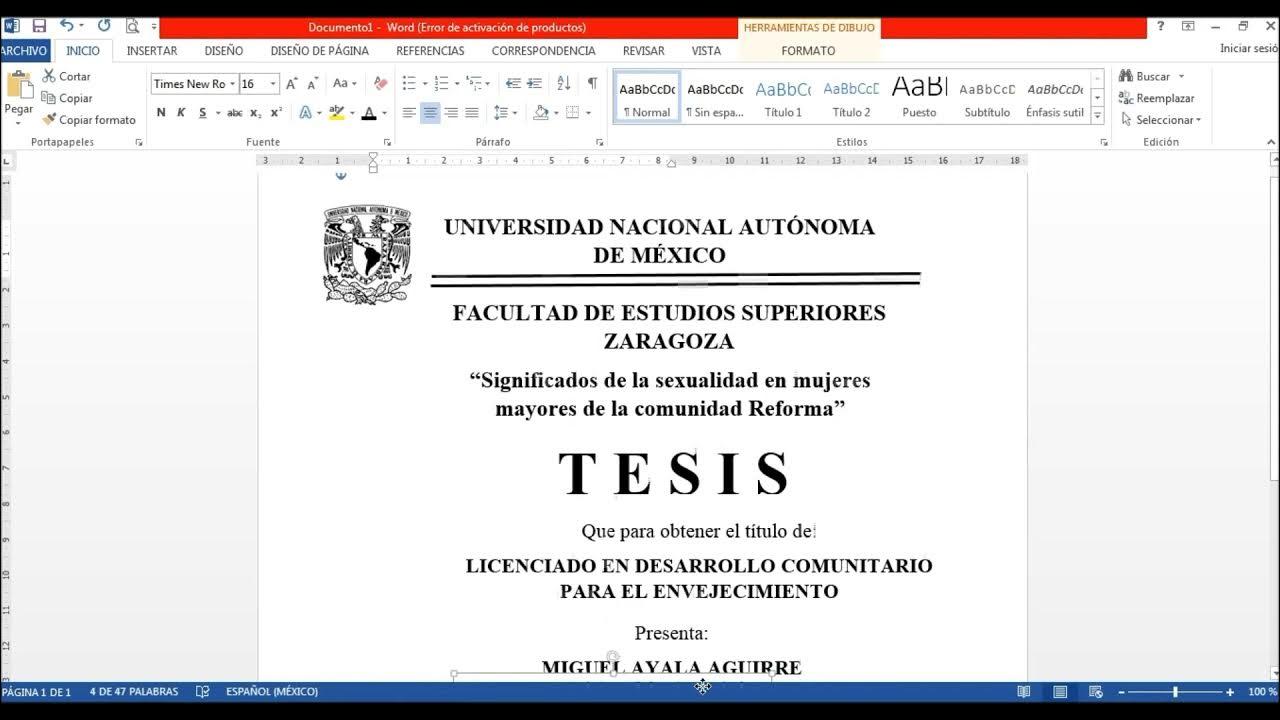Apply strikethrough formatting to text
1280x720 pixels.
click(x=236, y=112)
